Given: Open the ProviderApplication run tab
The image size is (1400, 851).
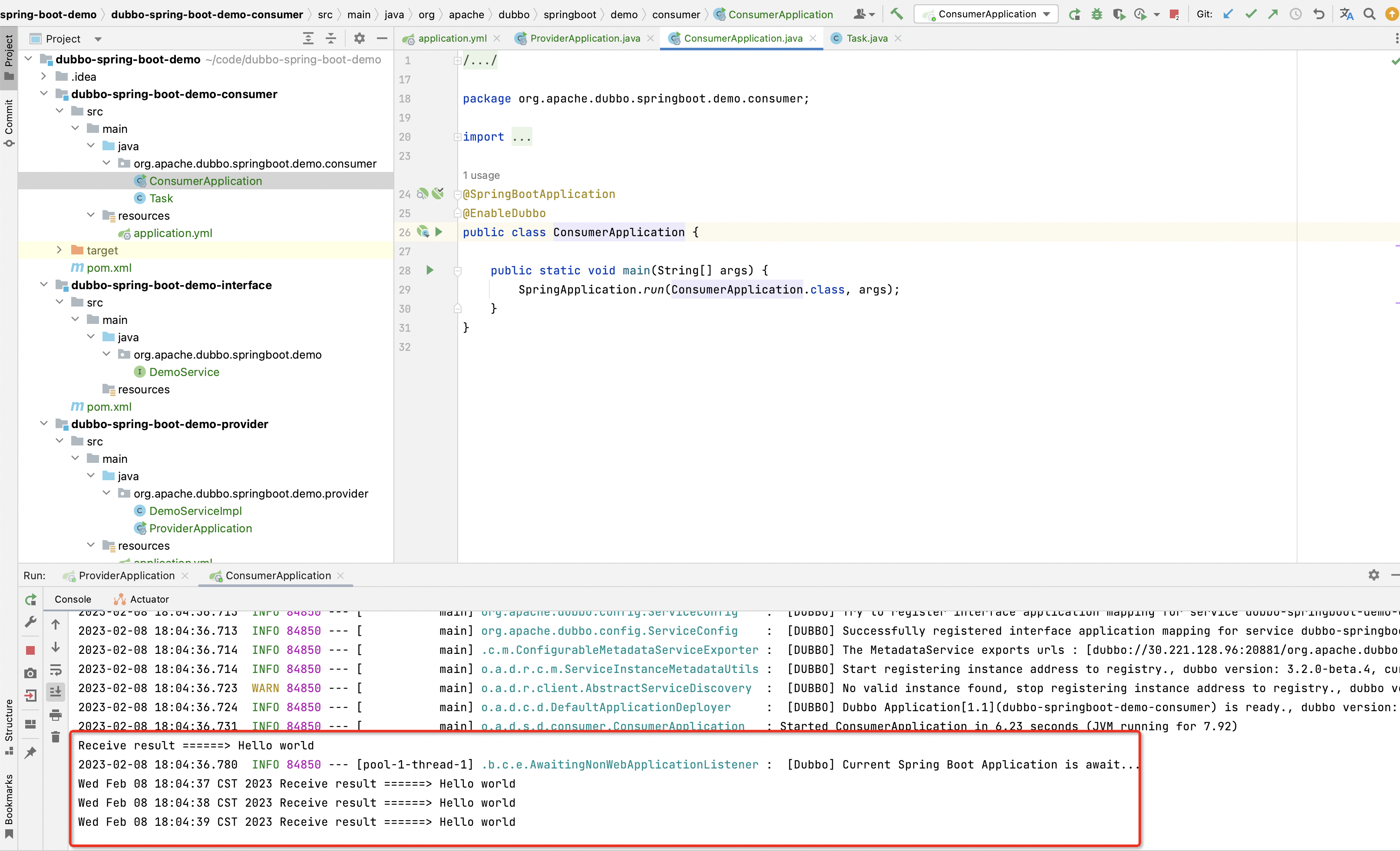Looking at the screenshot, I should point(126,575).
